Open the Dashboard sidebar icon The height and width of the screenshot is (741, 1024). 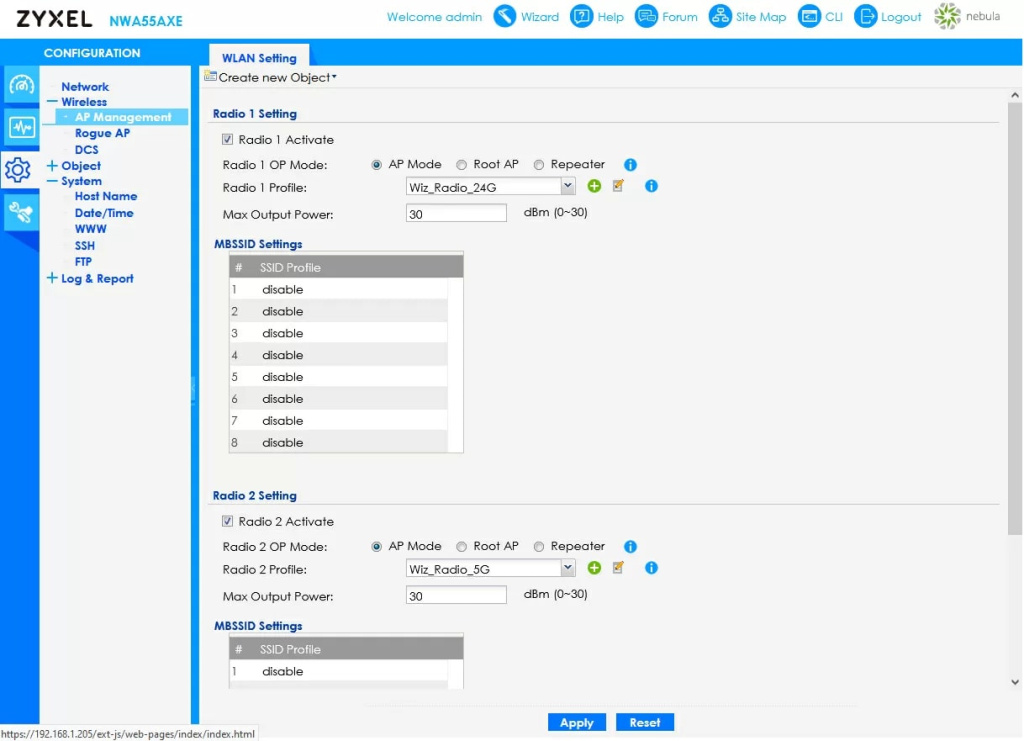tap(21, 85)
